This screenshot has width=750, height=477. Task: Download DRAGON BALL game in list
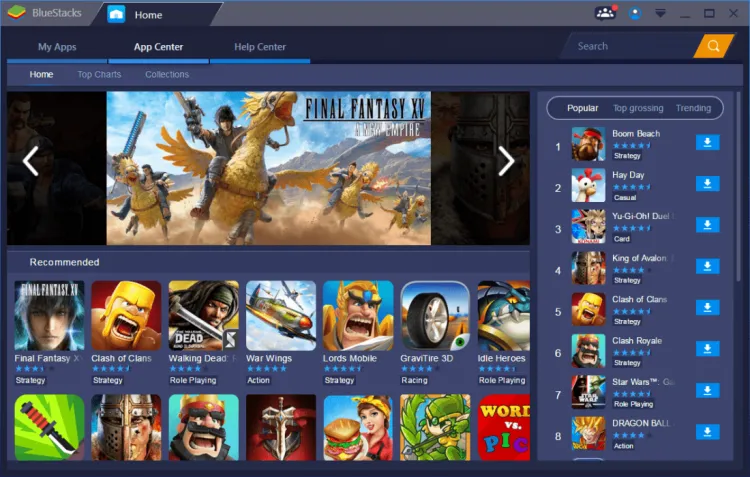pyautogui.click(x=707, y=432)
